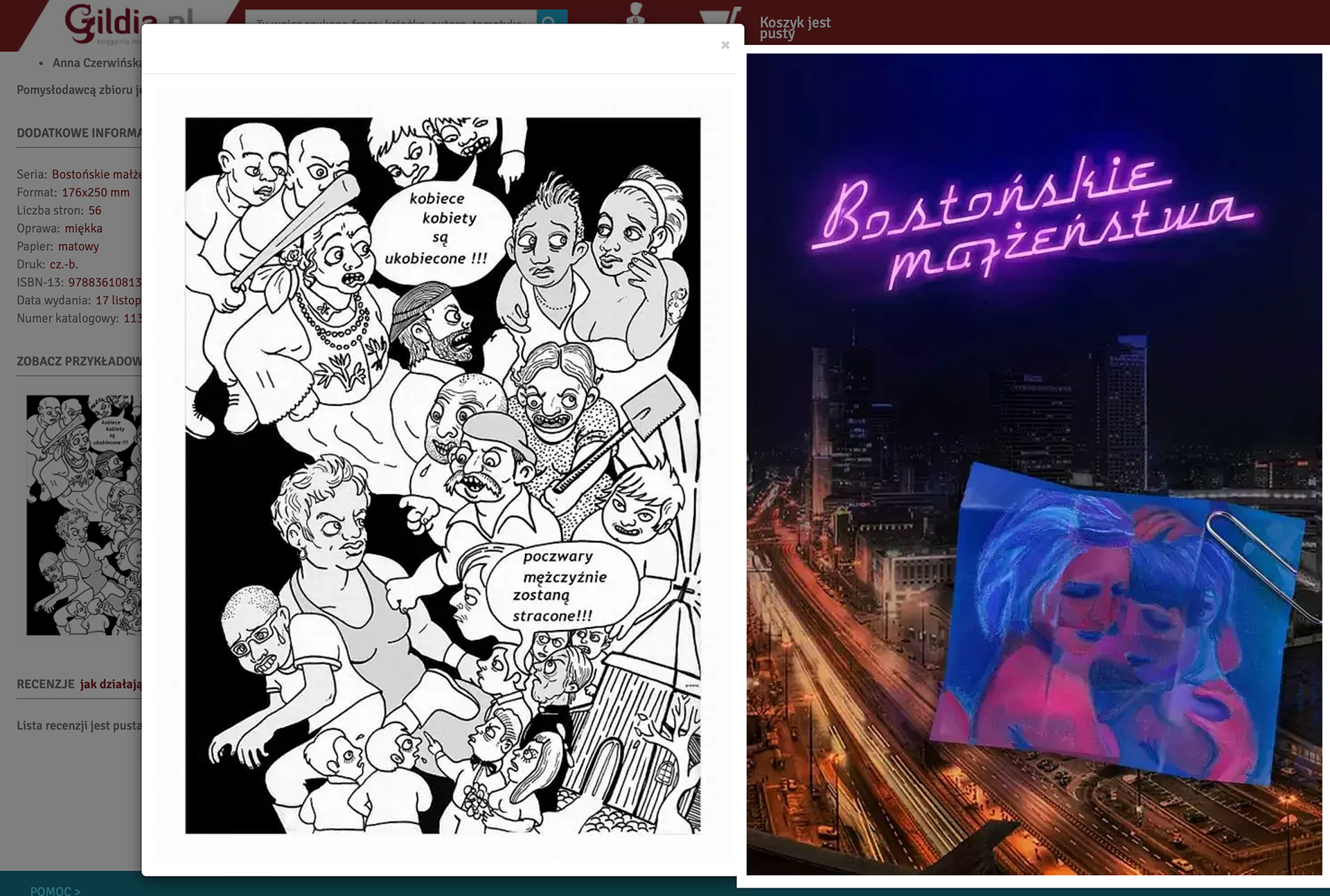Click the 'Anna Czerwińska' author entry
Image resolution: width=1330 pixels, height=896 pixels.
click(x=97, y=63)
